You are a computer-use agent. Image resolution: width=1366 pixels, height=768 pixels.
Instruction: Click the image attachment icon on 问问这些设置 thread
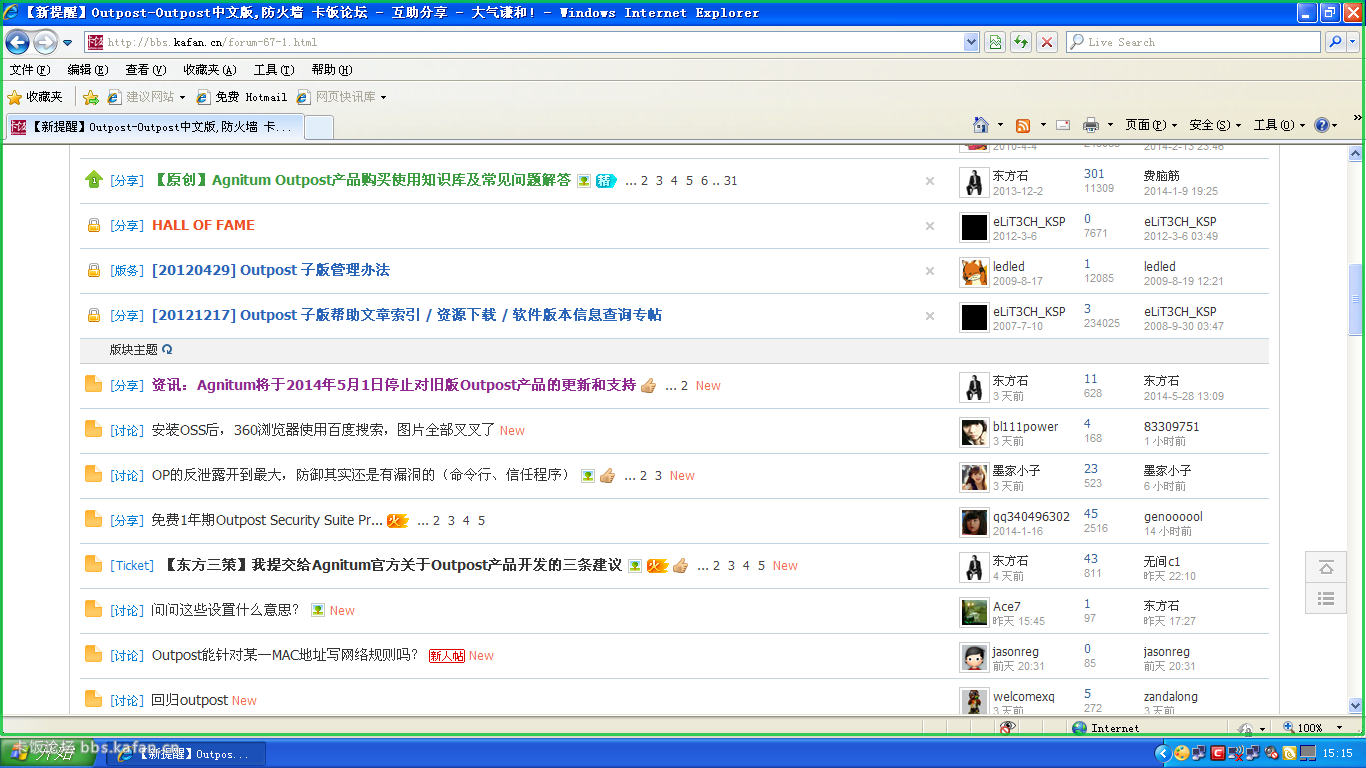[x=318, y=610]
